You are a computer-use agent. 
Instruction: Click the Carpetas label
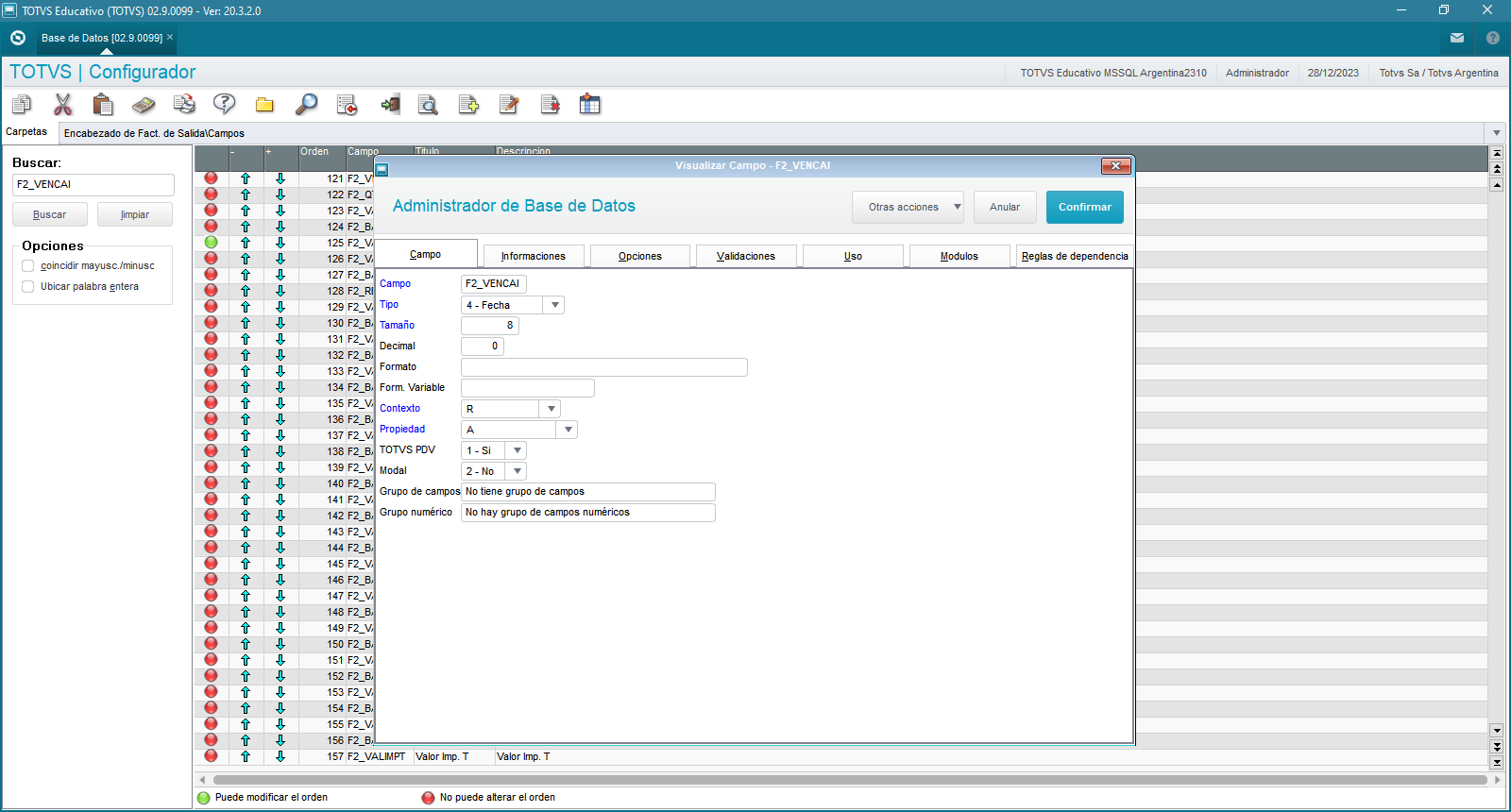[x=26, y=132]
